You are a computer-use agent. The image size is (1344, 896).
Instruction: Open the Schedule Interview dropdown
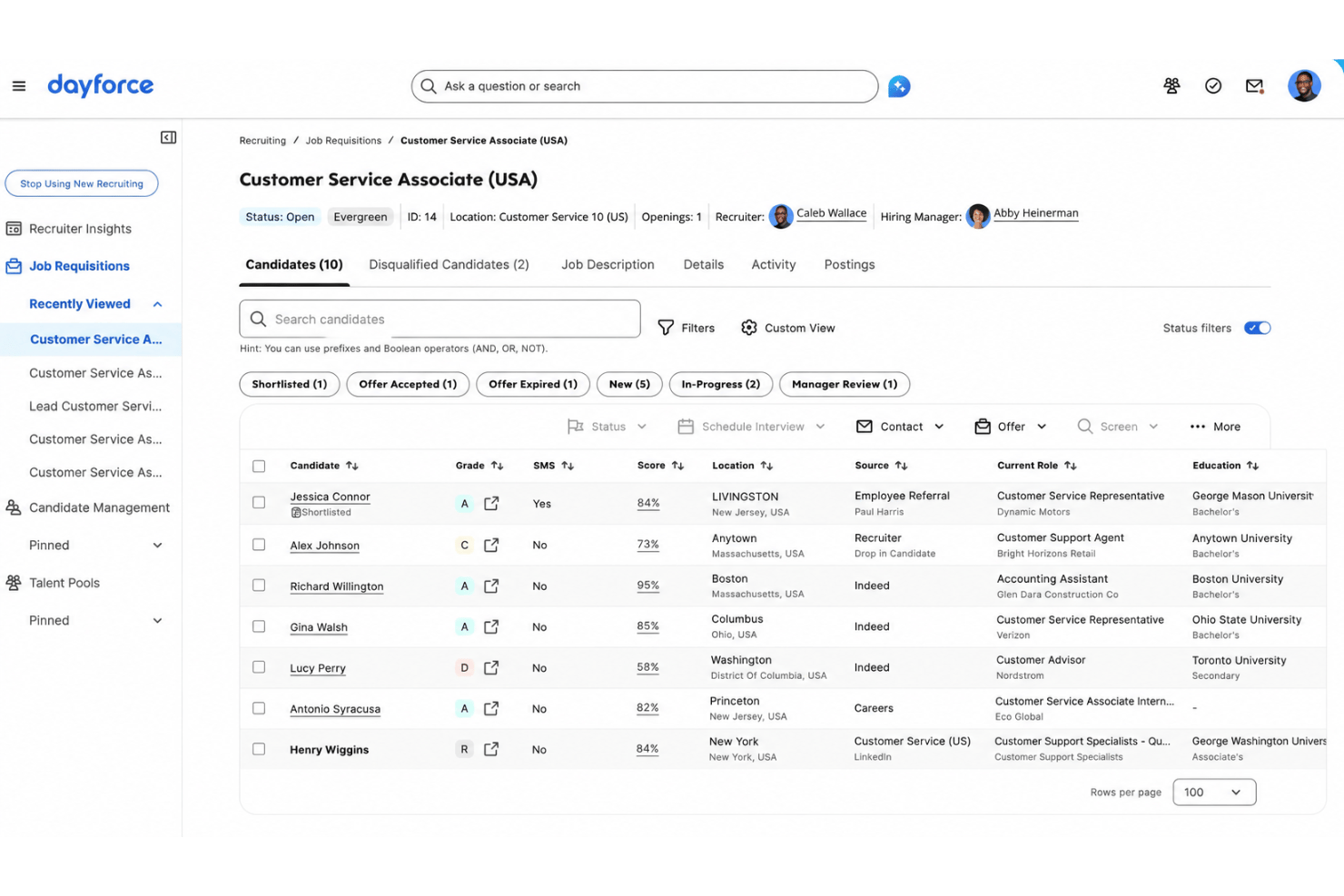coord(751,427)
